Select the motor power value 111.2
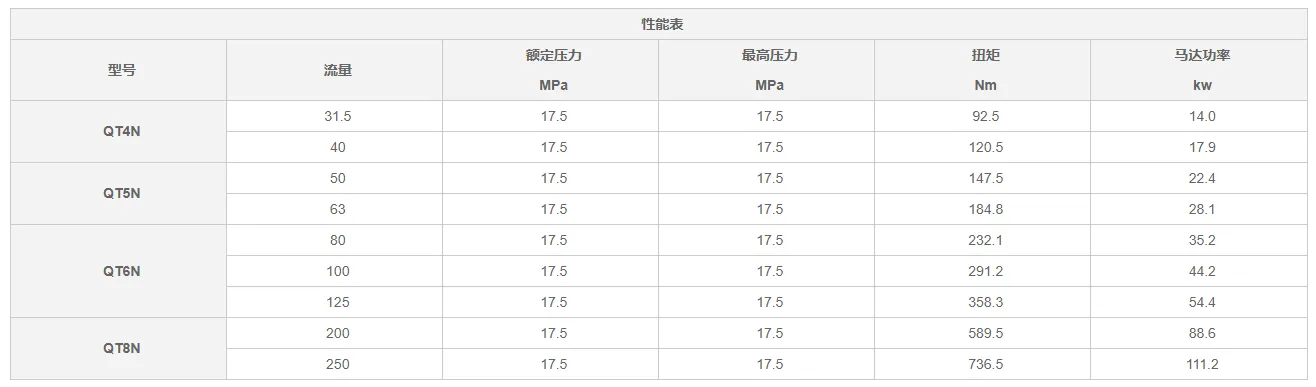Screen dimensions: 1316x387 (1201, 364)
